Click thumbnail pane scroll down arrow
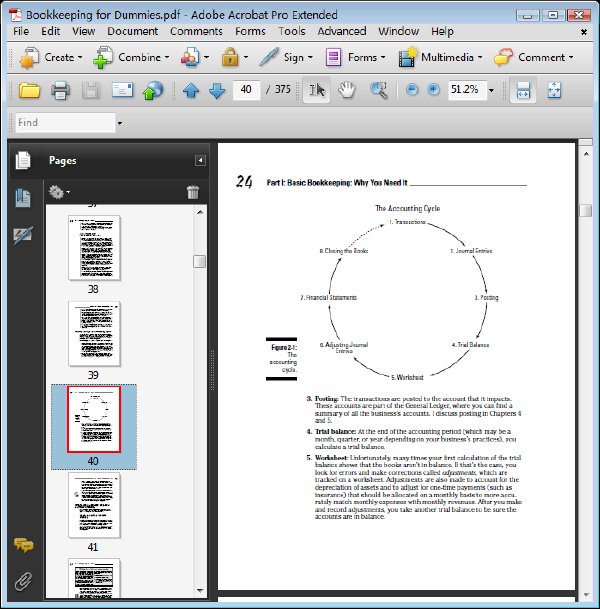The image size is (600, 609). tap(200, 591)
